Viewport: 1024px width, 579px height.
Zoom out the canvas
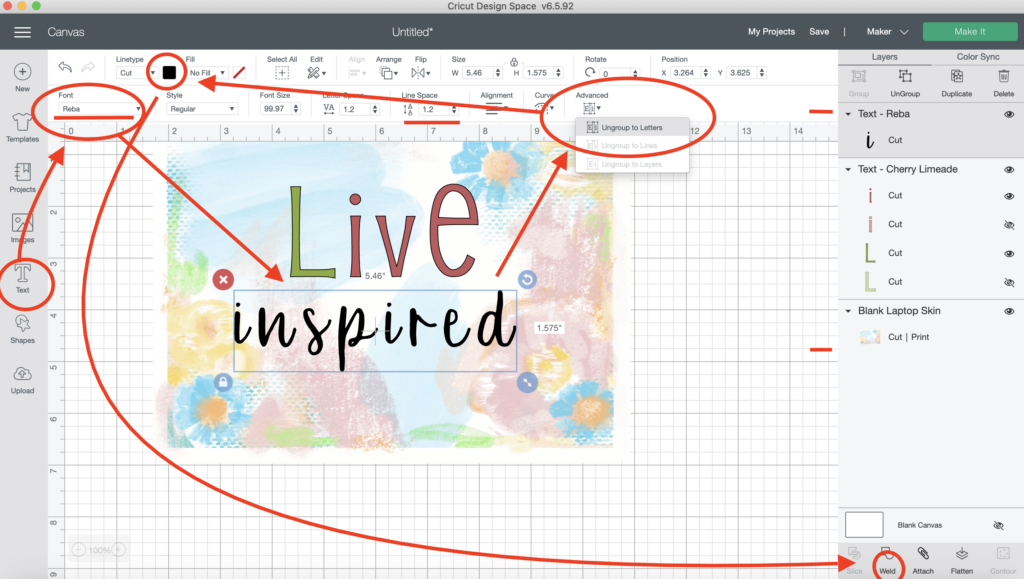point(78,550)
